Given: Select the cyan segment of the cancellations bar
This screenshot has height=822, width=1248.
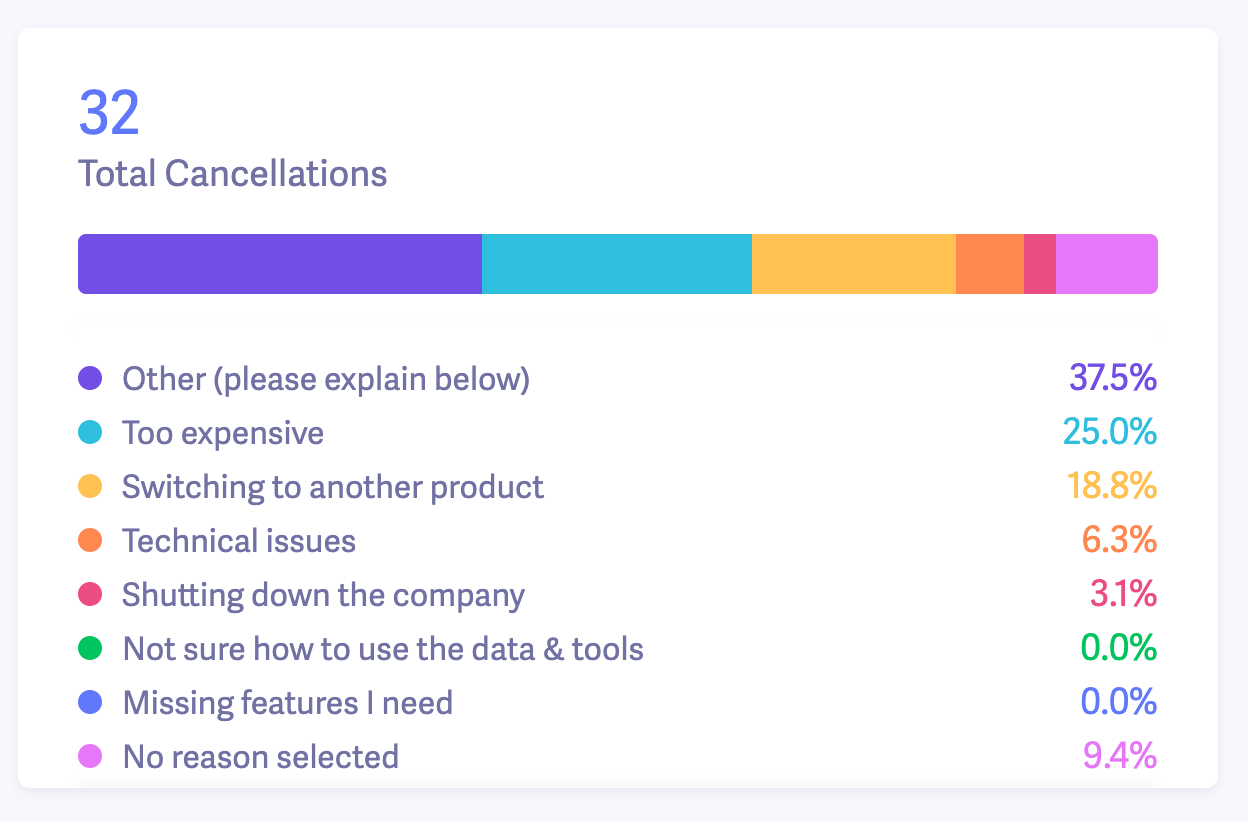Looking at the screenshot, I should 617,264.
